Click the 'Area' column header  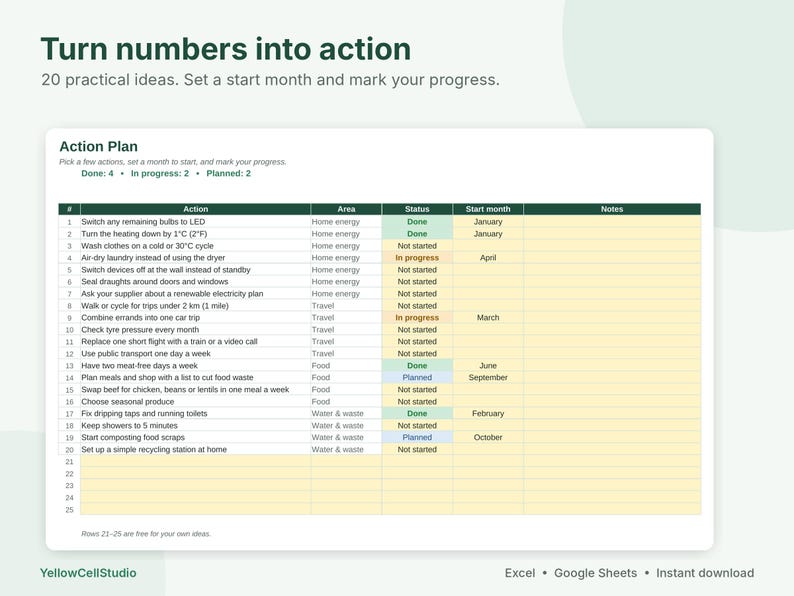pos(346,209)
